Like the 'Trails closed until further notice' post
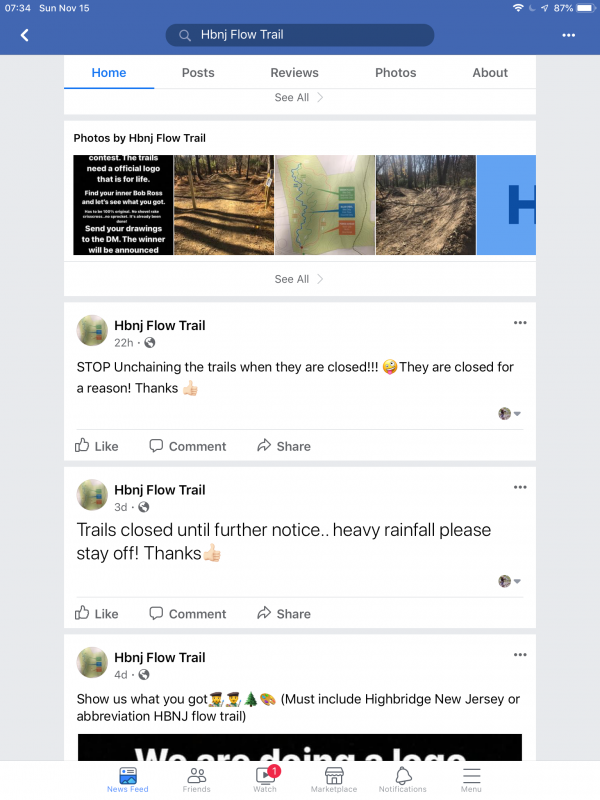Image resolution: width=600 pixels, height=800 pixels. pos(96,613)
